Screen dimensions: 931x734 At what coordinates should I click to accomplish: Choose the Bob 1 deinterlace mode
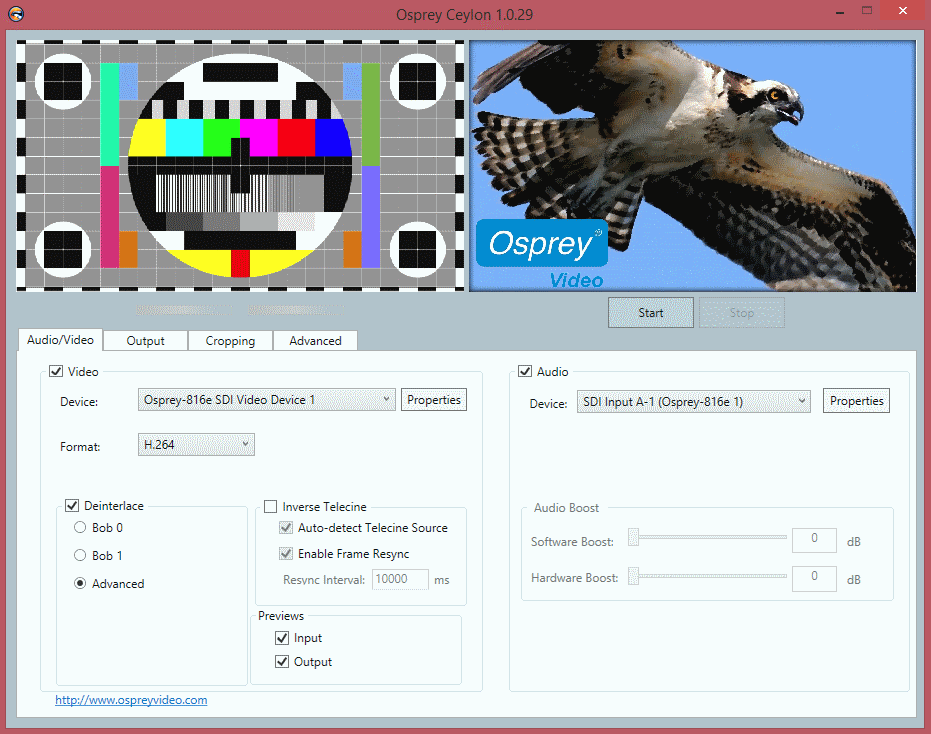pyautogui.click(x=80, y=556)
